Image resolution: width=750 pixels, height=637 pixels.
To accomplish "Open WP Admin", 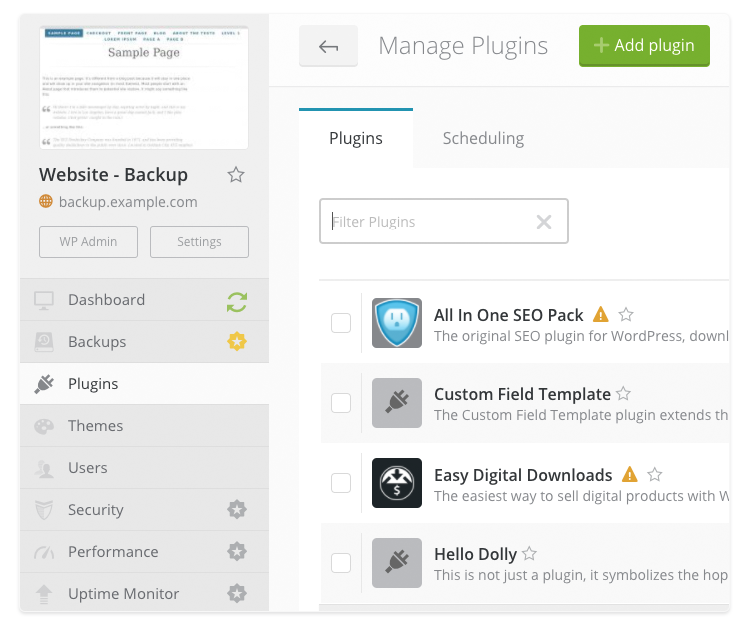I will [88, 242].
